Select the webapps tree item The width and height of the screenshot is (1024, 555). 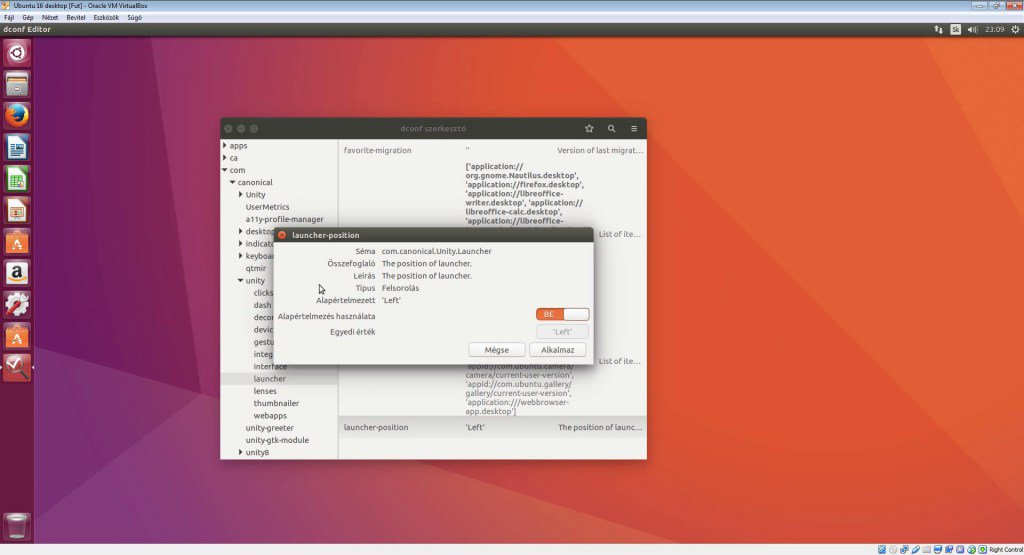(270, 416)
